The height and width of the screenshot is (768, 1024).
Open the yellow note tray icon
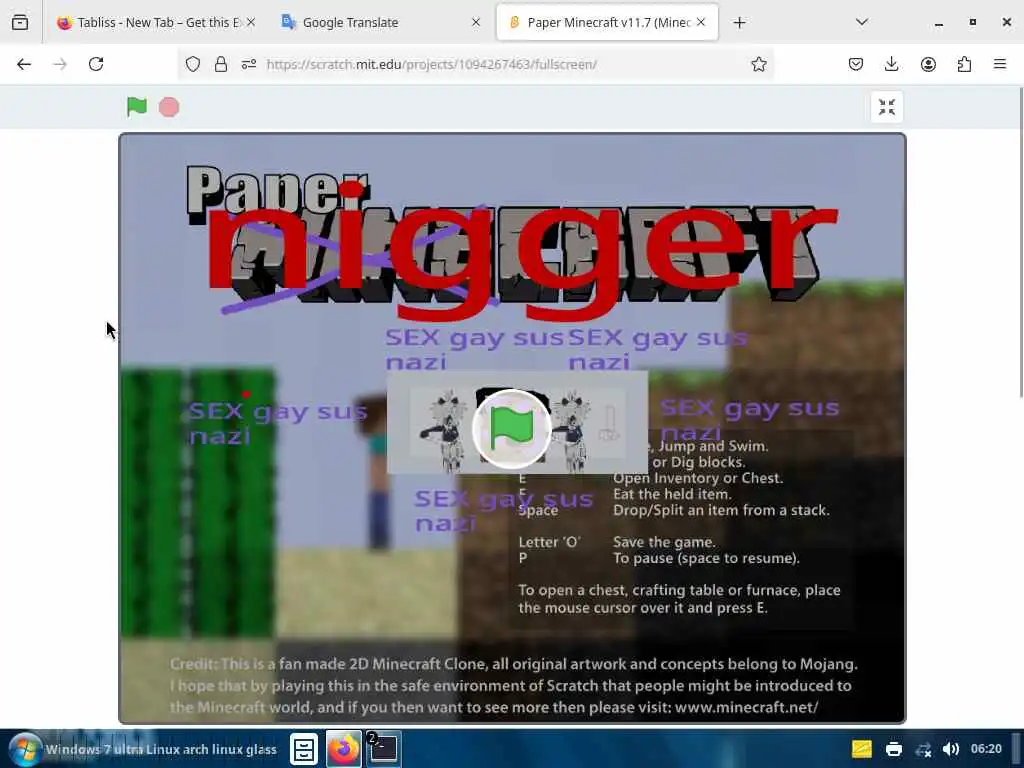click(x=862, y=748)
